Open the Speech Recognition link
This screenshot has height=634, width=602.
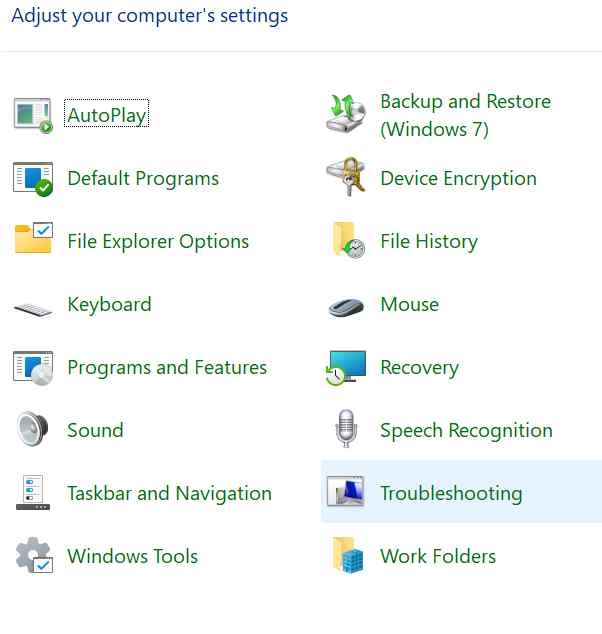pyautogui.click(x=466, y=430)
